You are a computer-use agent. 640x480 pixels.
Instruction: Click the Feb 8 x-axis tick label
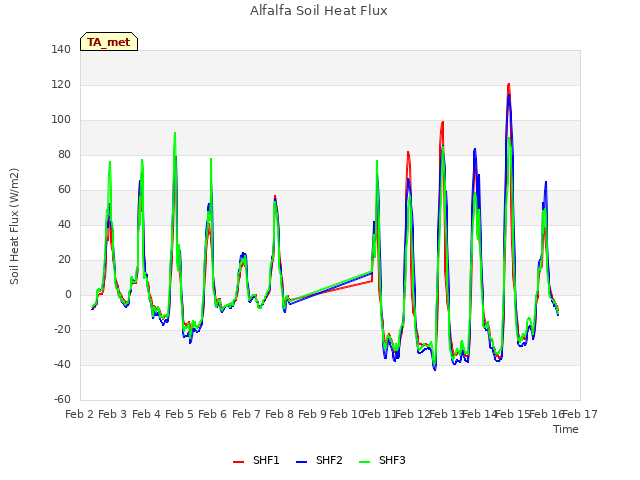tap(280, 414)
